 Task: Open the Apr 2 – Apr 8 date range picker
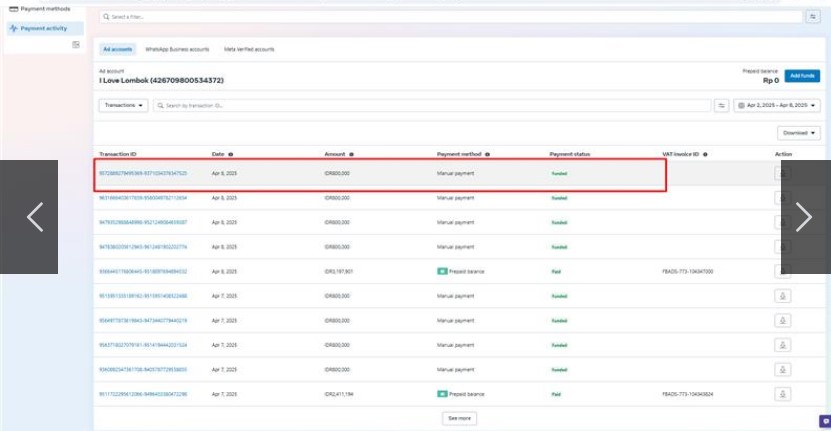(x=778, y=105)
